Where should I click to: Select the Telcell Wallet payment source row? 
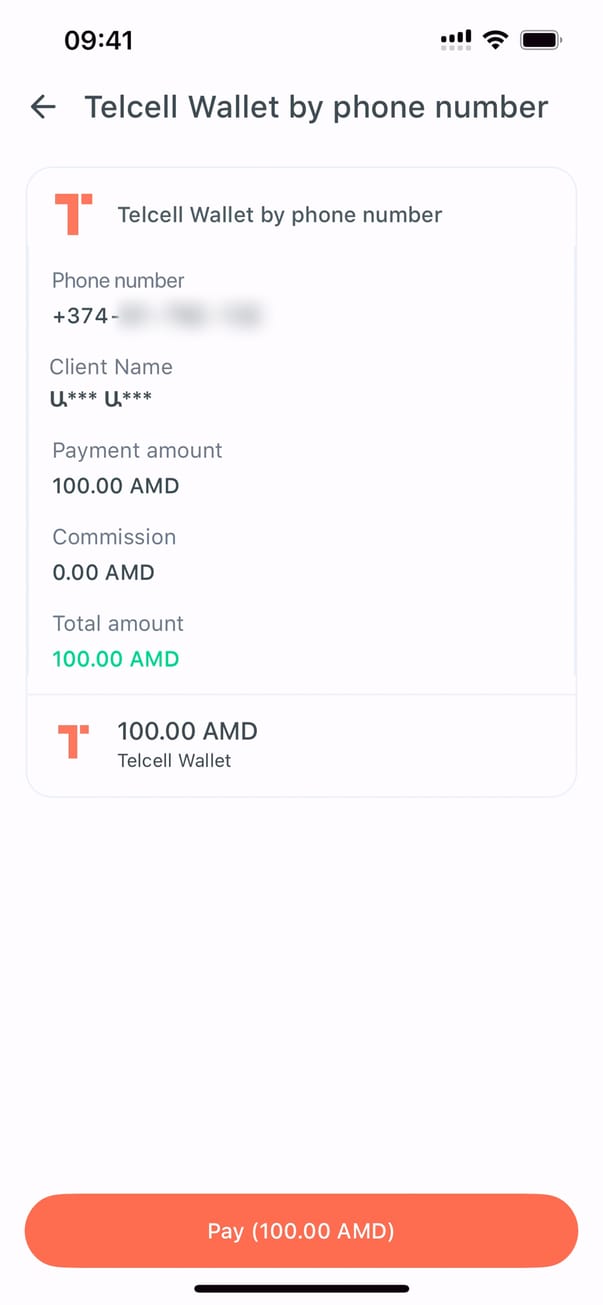click(x=301, y=745)
